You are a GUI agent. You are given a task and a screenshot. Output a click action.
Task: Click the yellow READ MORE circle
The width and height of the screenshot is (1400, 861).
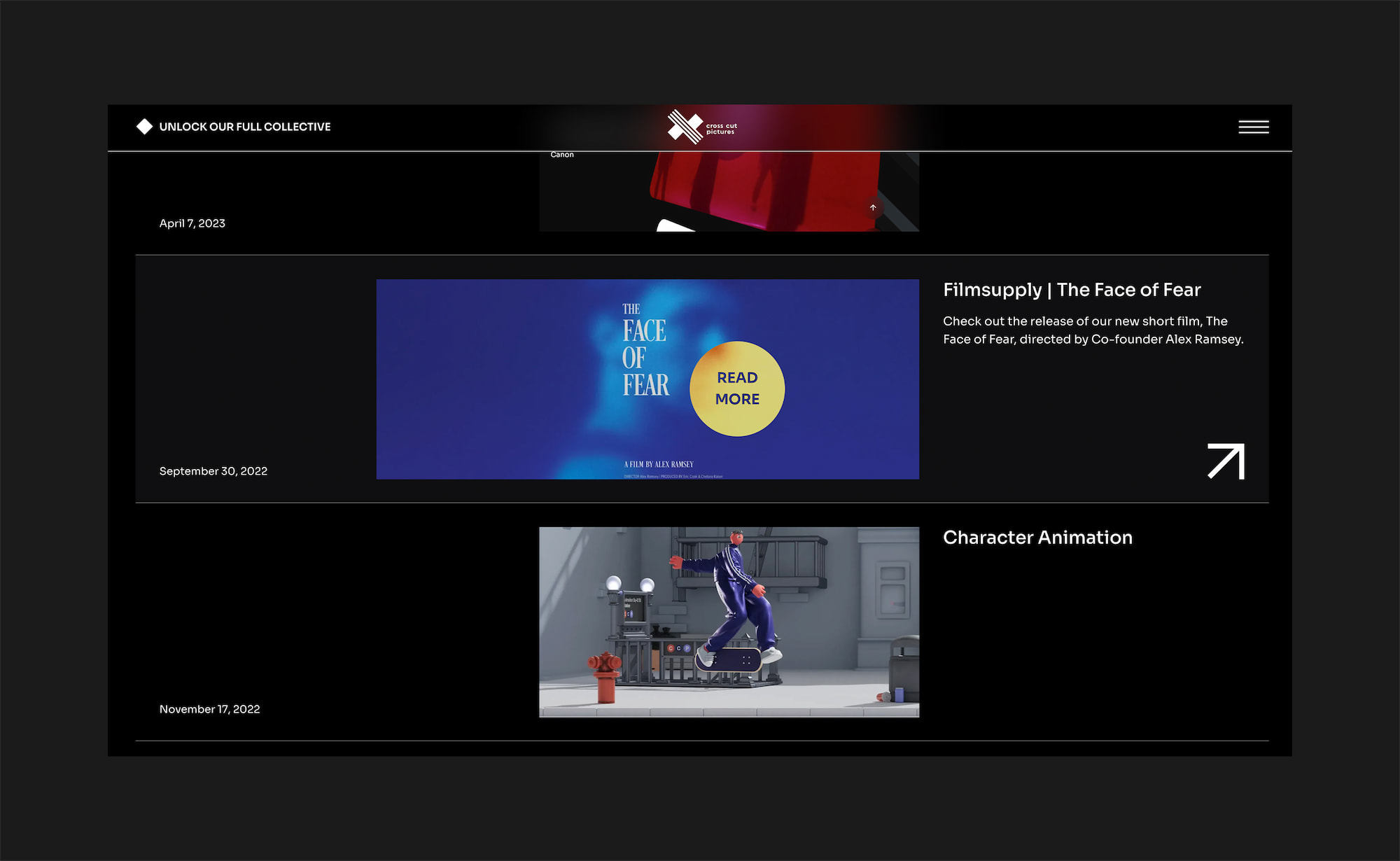pyautogui.click(x=737, y=388)
